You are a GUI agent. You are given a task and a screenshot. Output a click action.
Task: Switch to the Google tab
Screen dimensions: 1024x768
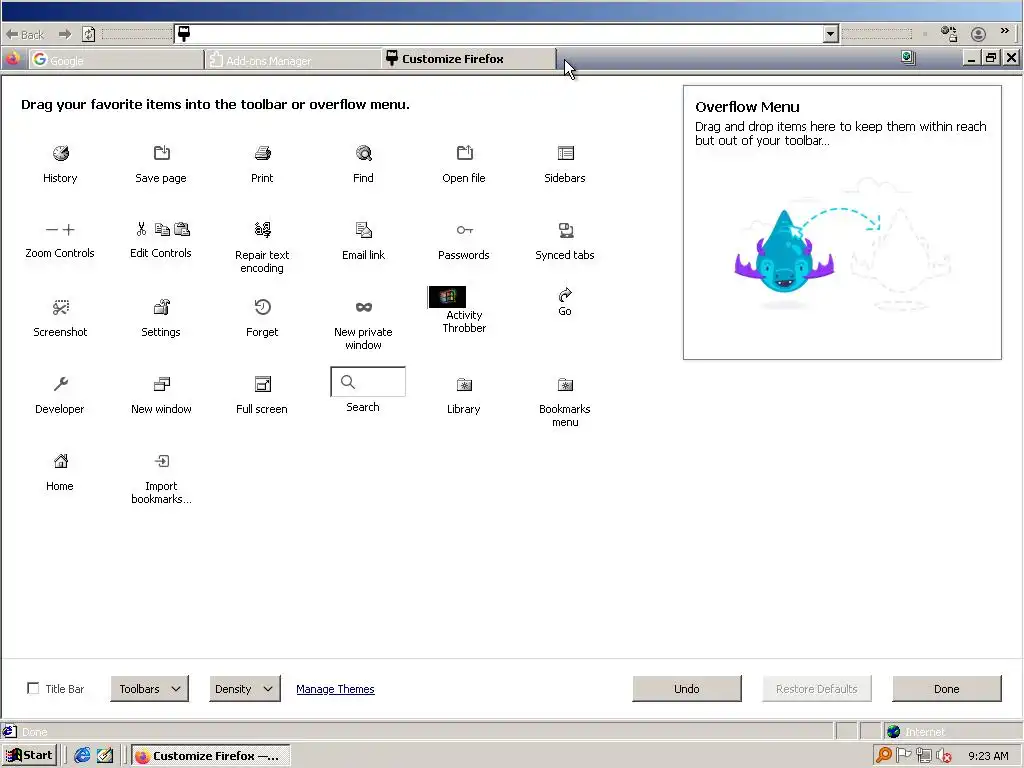click(x=116, y=60)
